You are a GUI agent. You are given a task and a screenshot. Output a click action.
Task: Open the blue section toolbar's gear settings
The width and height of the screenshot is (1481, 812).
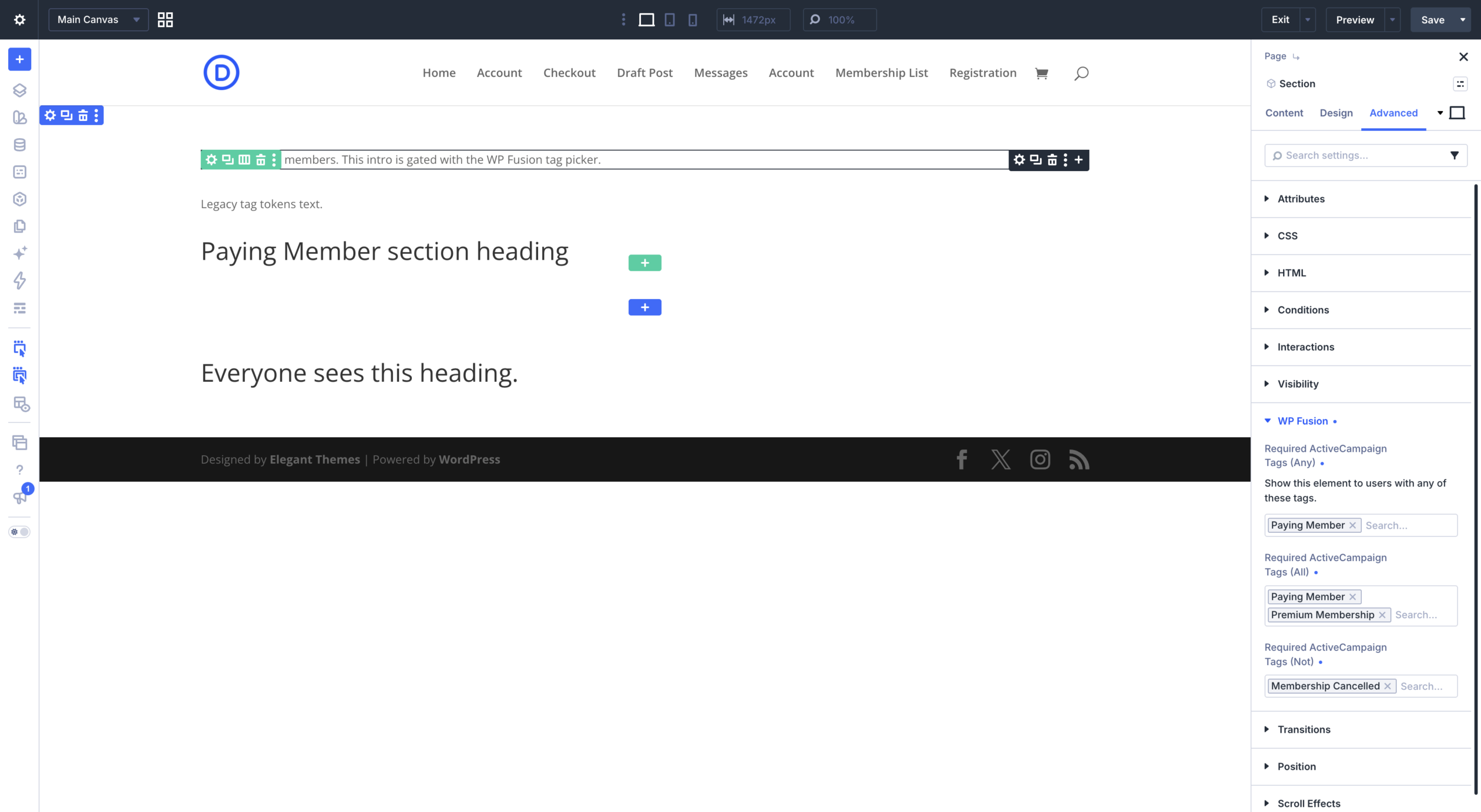point(50,115)
